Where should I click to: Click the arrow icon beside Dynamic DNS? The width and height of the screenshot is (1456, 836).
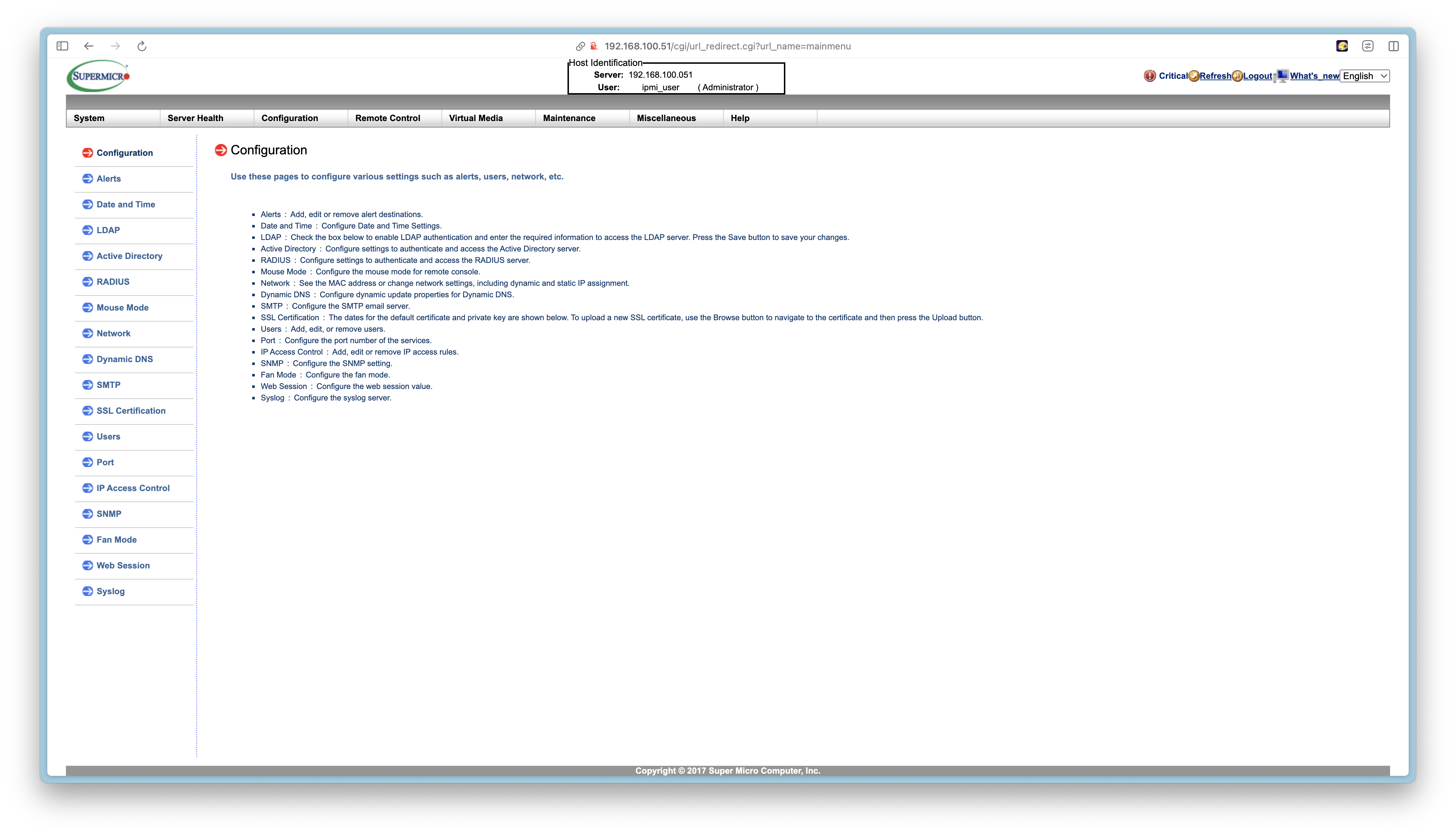point(87,359)
